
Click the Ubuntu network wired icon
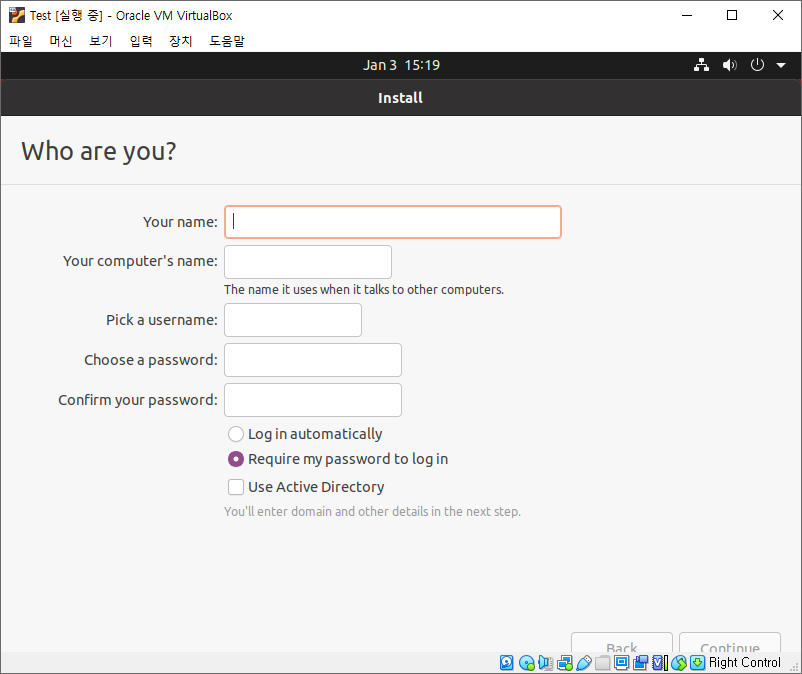tap(701, 65)
